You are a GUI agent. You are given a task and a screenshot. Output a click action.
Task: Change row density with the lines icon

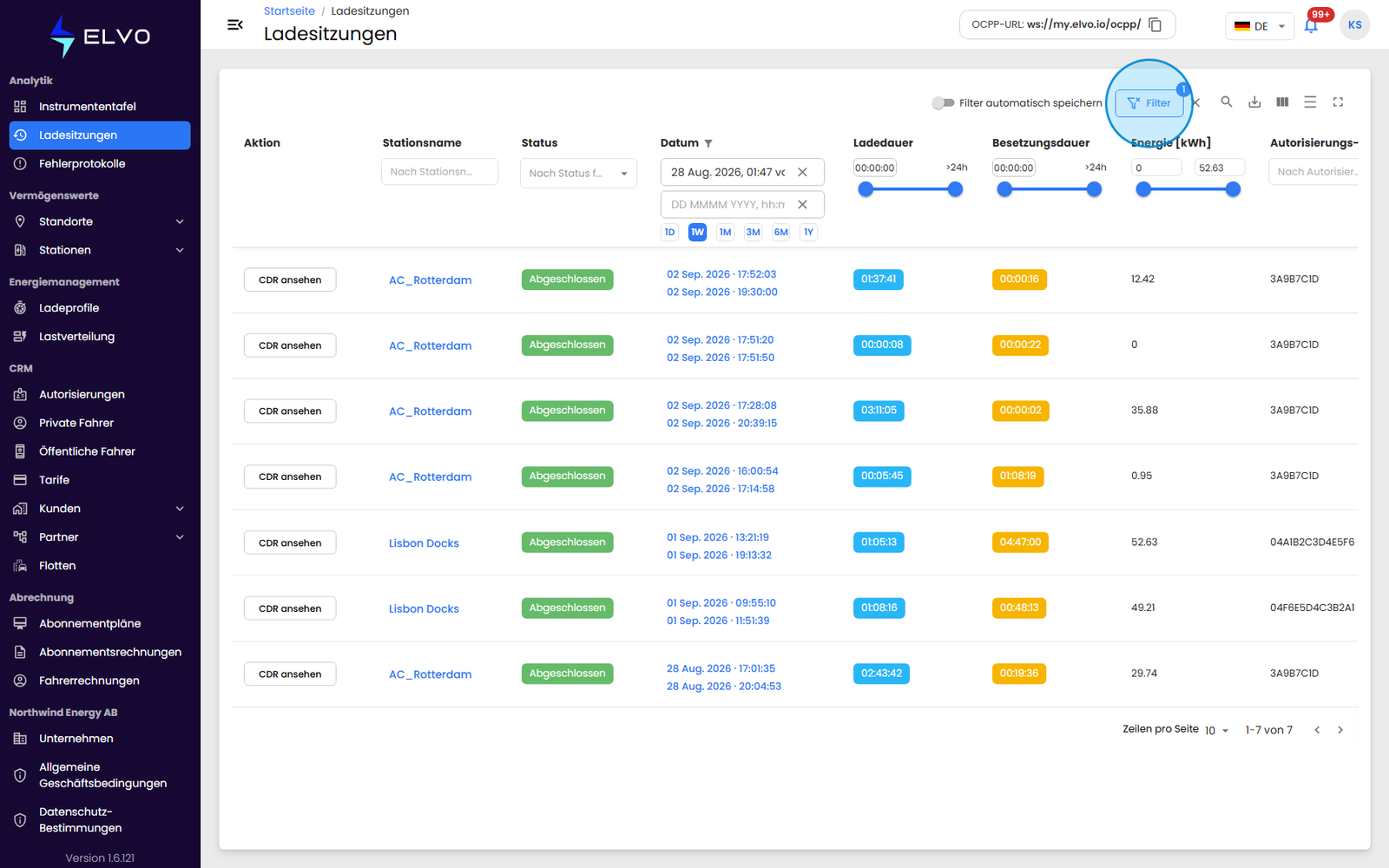coord(1310,102)
